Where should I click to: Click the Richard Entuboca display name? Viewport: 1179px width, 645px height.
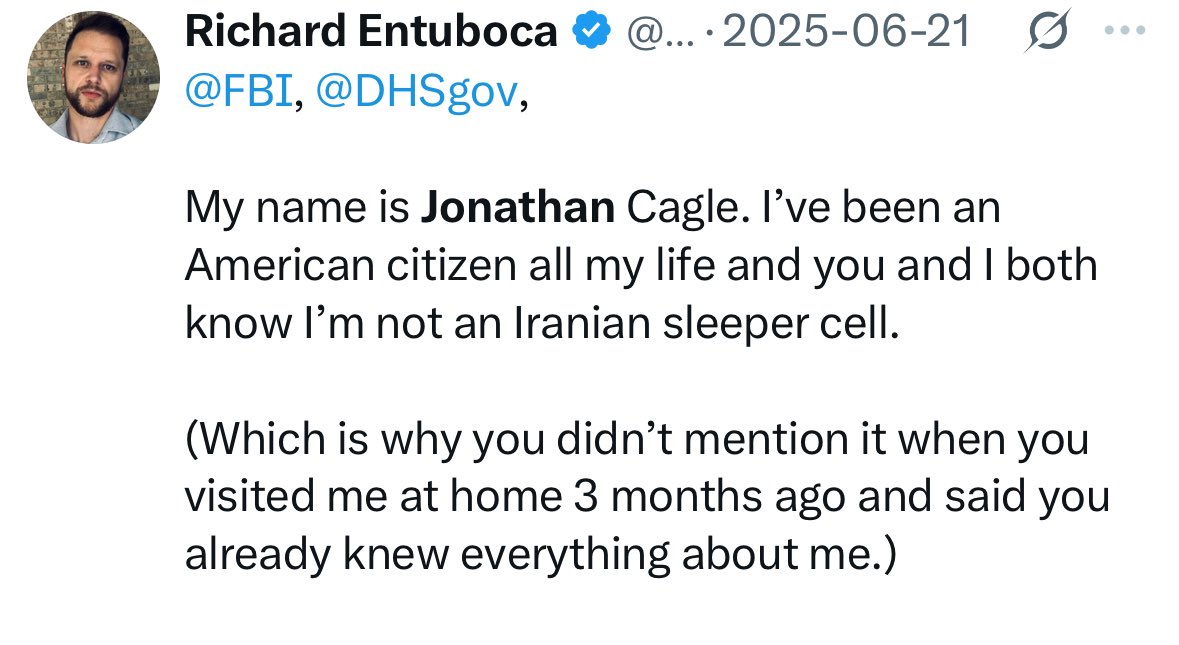pos(371,33)
